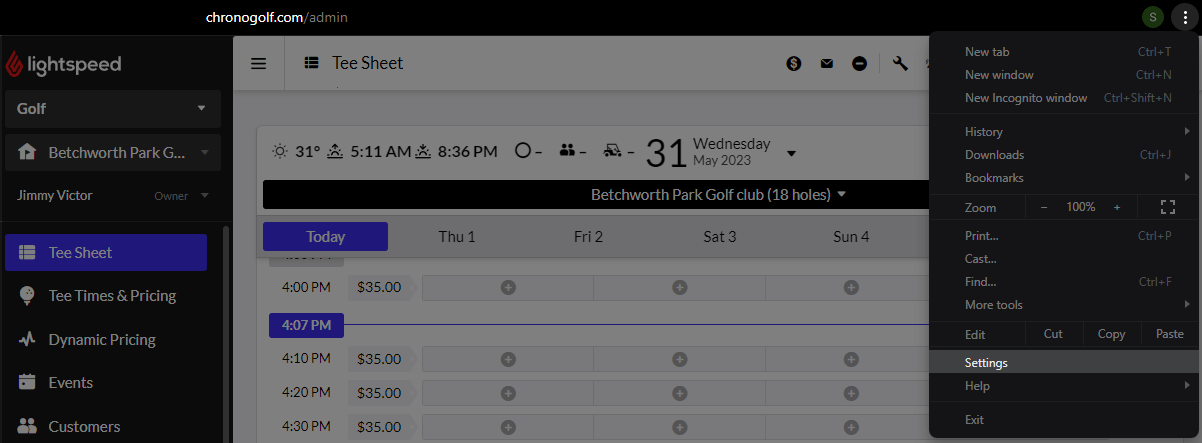Screen dimensions: 1202x443
Task: Open the envelope mail icon
Action: point(827,63)
